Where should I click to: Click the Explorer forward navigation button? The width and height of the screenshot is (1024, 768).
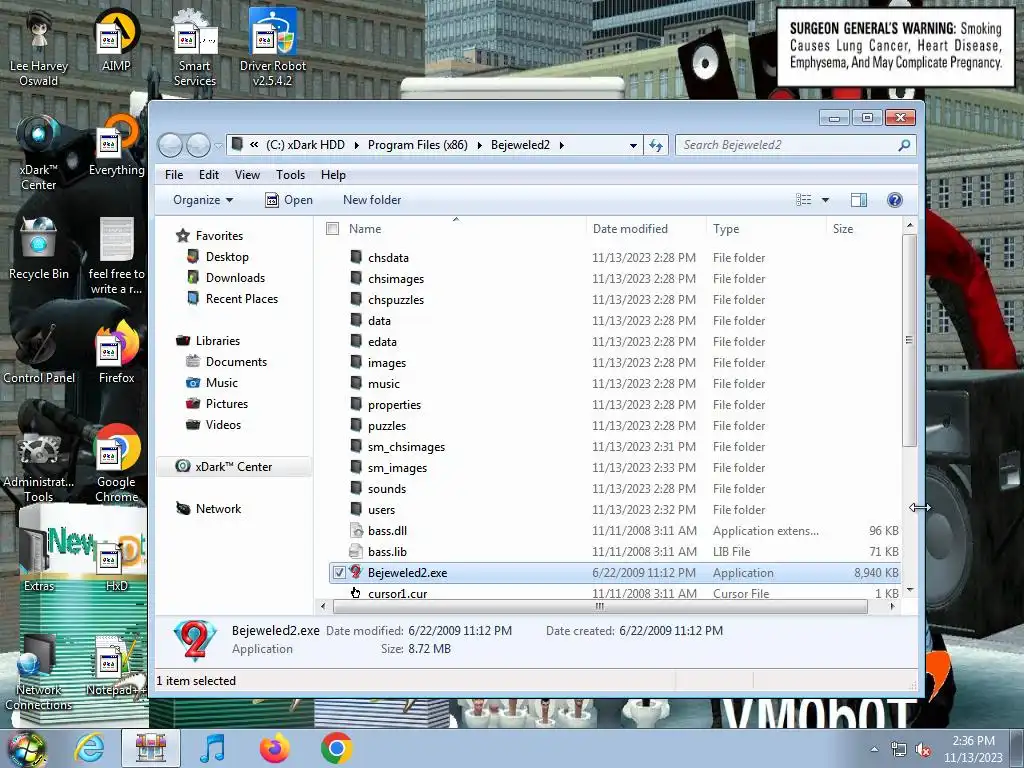(x=199, y=145)
